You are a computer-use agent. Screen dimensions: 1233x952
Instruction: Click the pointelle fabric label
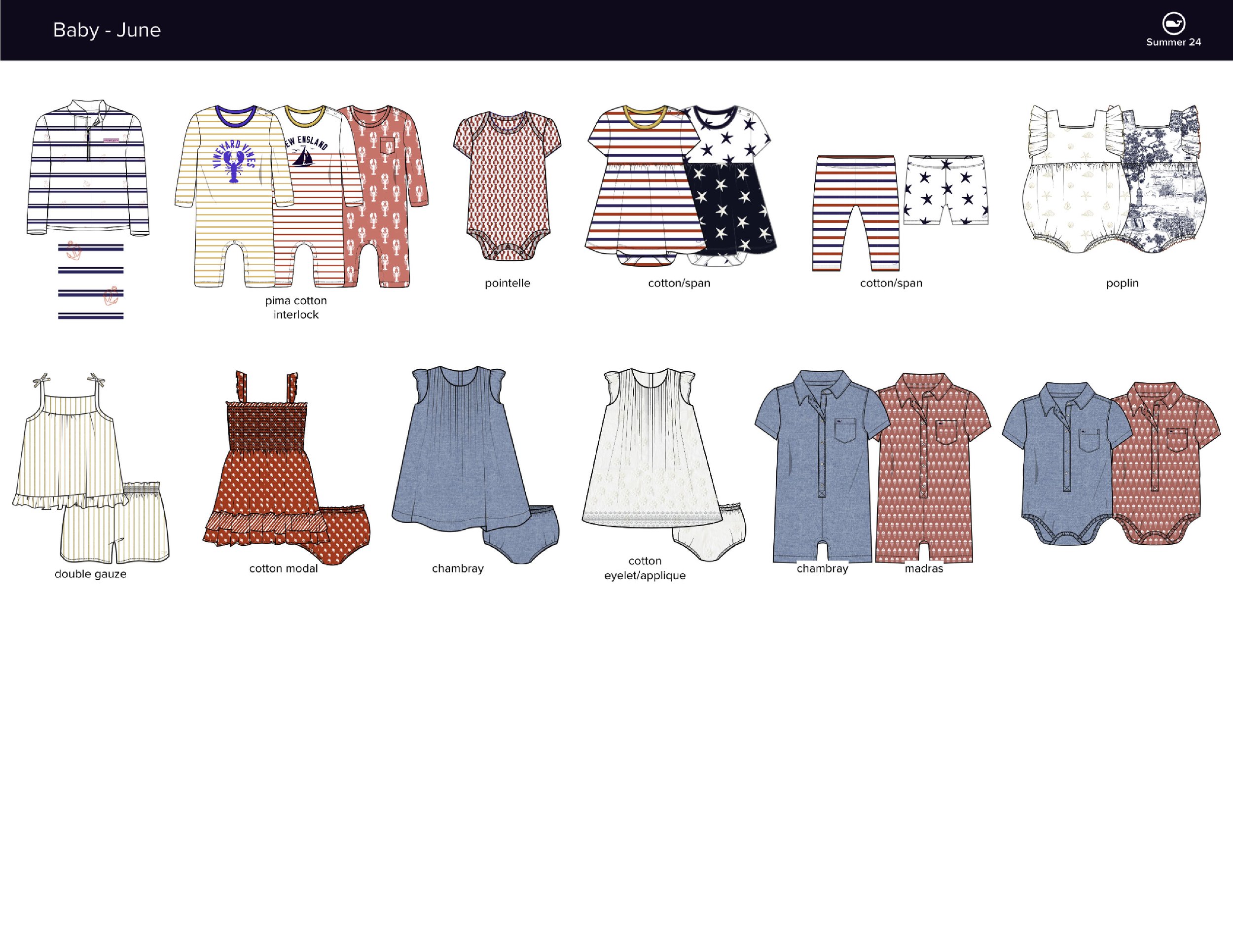(508, 283)
